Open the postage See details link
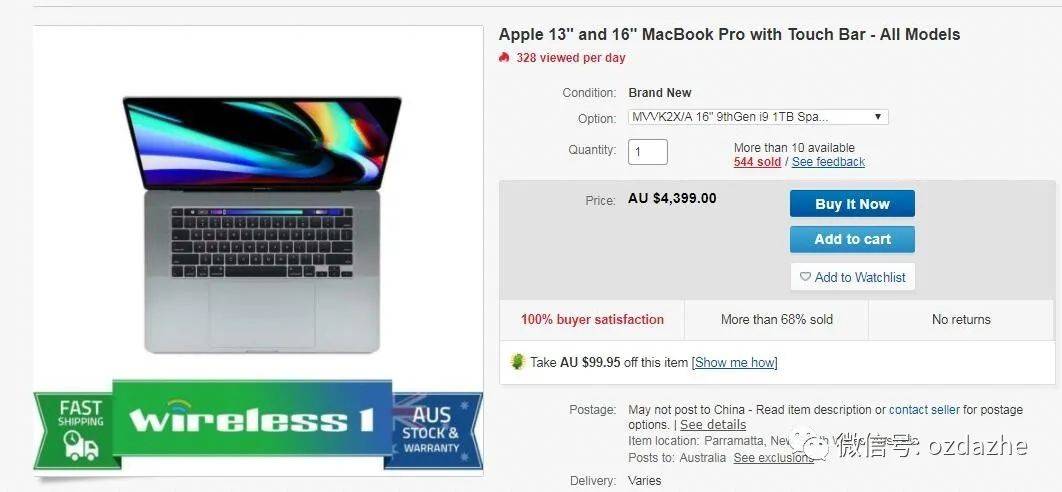 click(713, 425)
